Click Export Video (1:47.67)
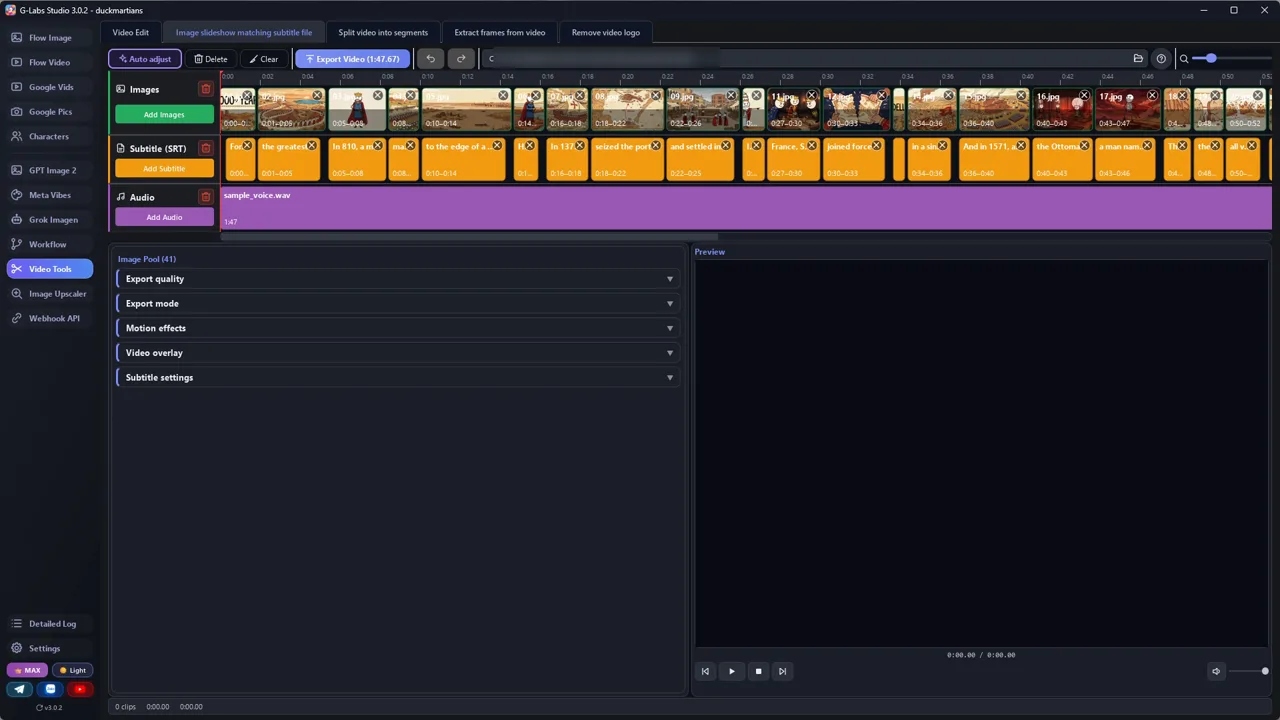 pyautogui.click(x=352, y=59)
